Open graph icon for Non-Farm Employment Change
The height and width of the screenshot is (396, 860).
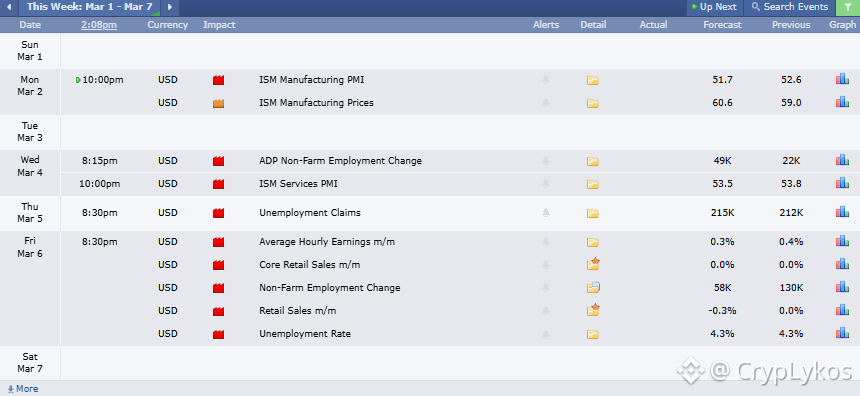point(842,287)
